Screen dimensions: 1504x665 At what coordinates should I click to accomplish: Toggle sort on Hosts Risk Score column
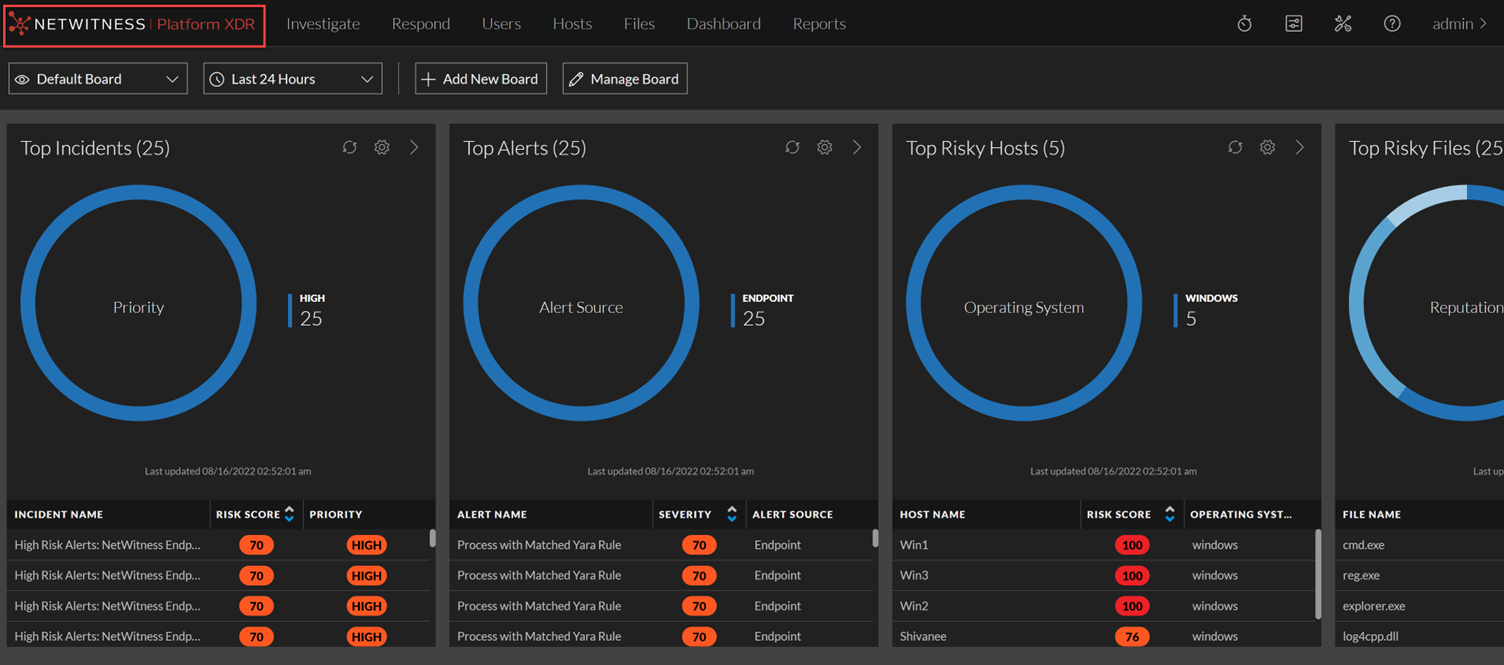pos(1169,514)
